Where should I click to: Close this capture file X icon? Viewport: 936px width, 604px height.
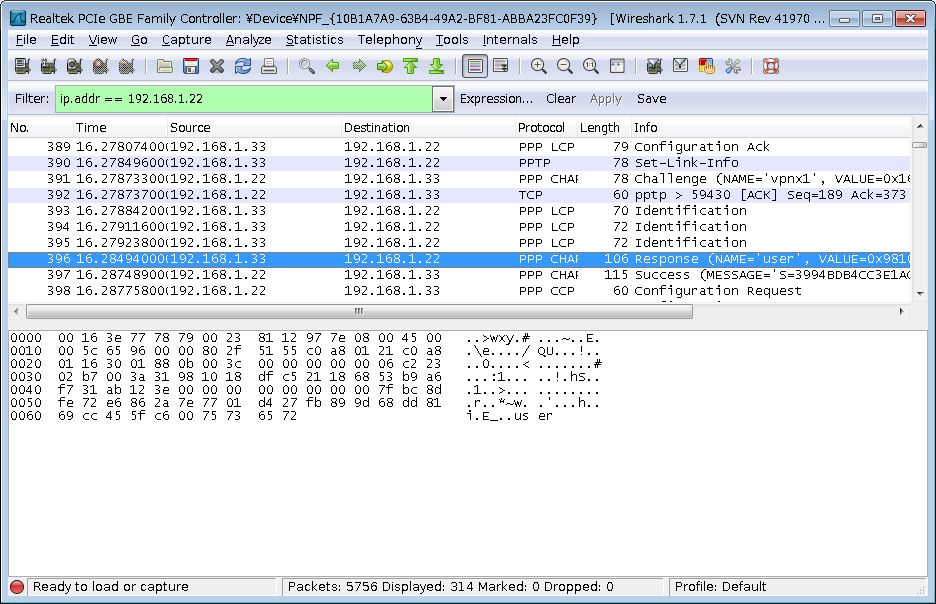pyautogui.click(x=217, y=66)
